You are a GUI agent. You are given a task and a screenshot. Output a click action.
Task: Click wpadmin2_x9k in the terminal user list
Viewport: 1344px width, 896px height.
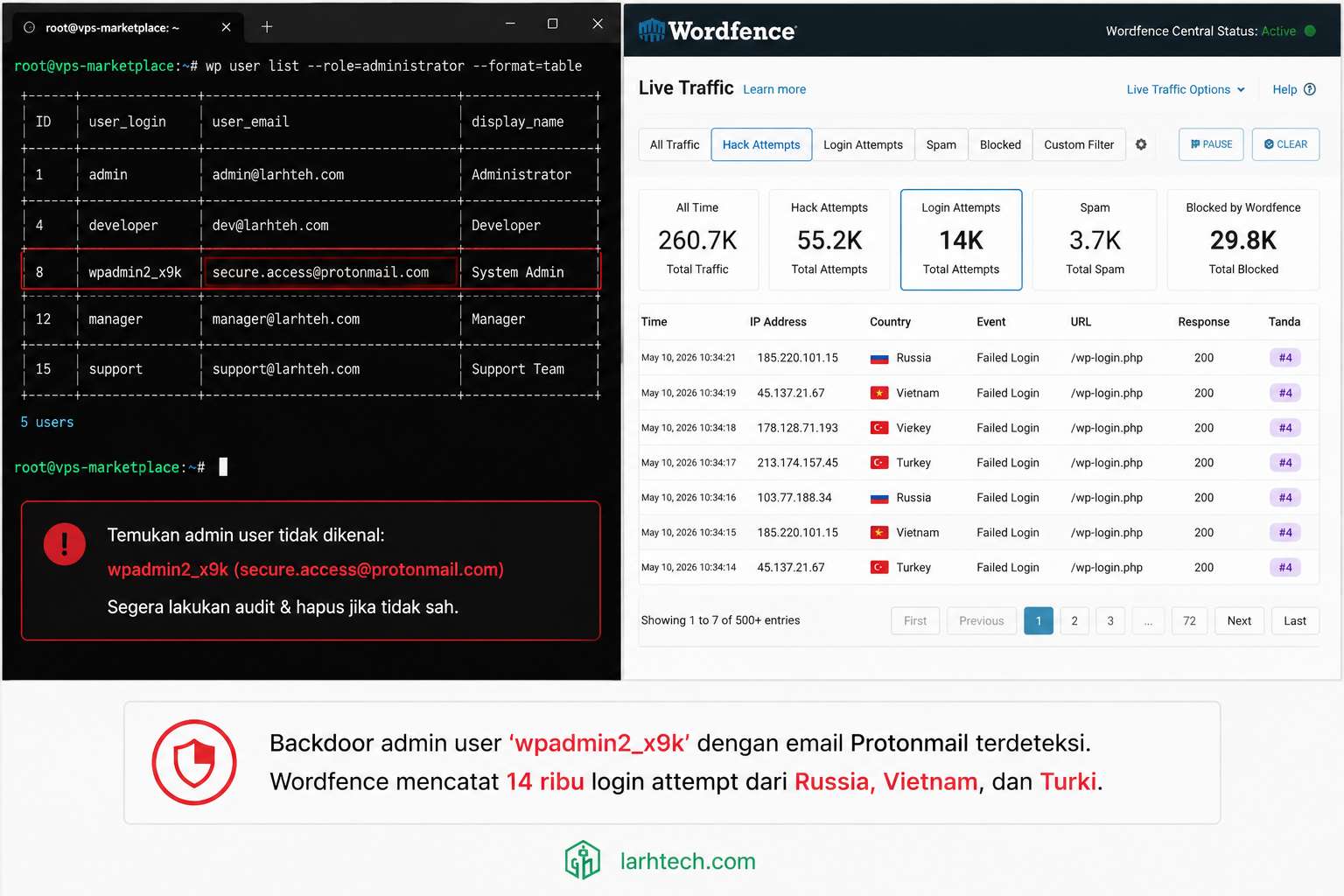pyautogui.click(x=135, y=272)
